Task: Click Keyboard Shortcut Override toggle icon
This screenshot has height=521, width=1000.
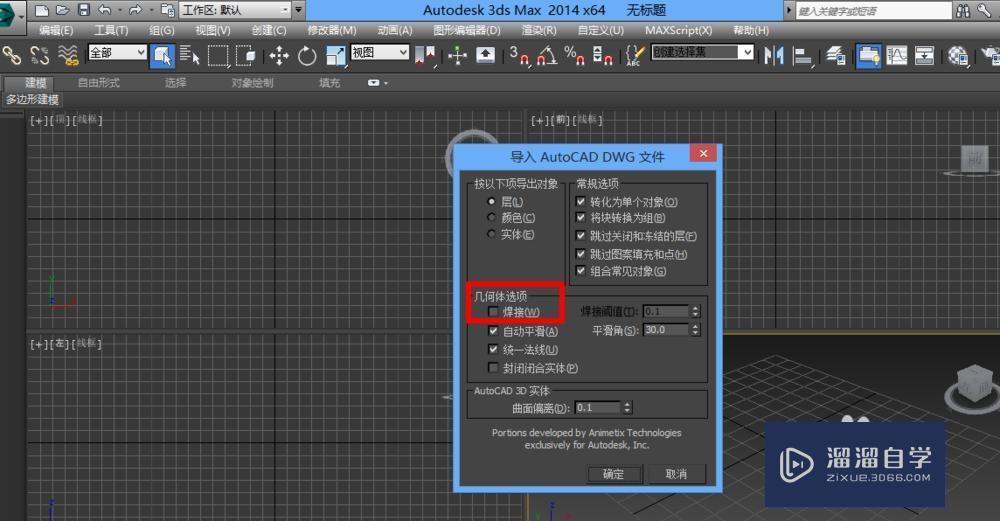Action: click(485, 55)
